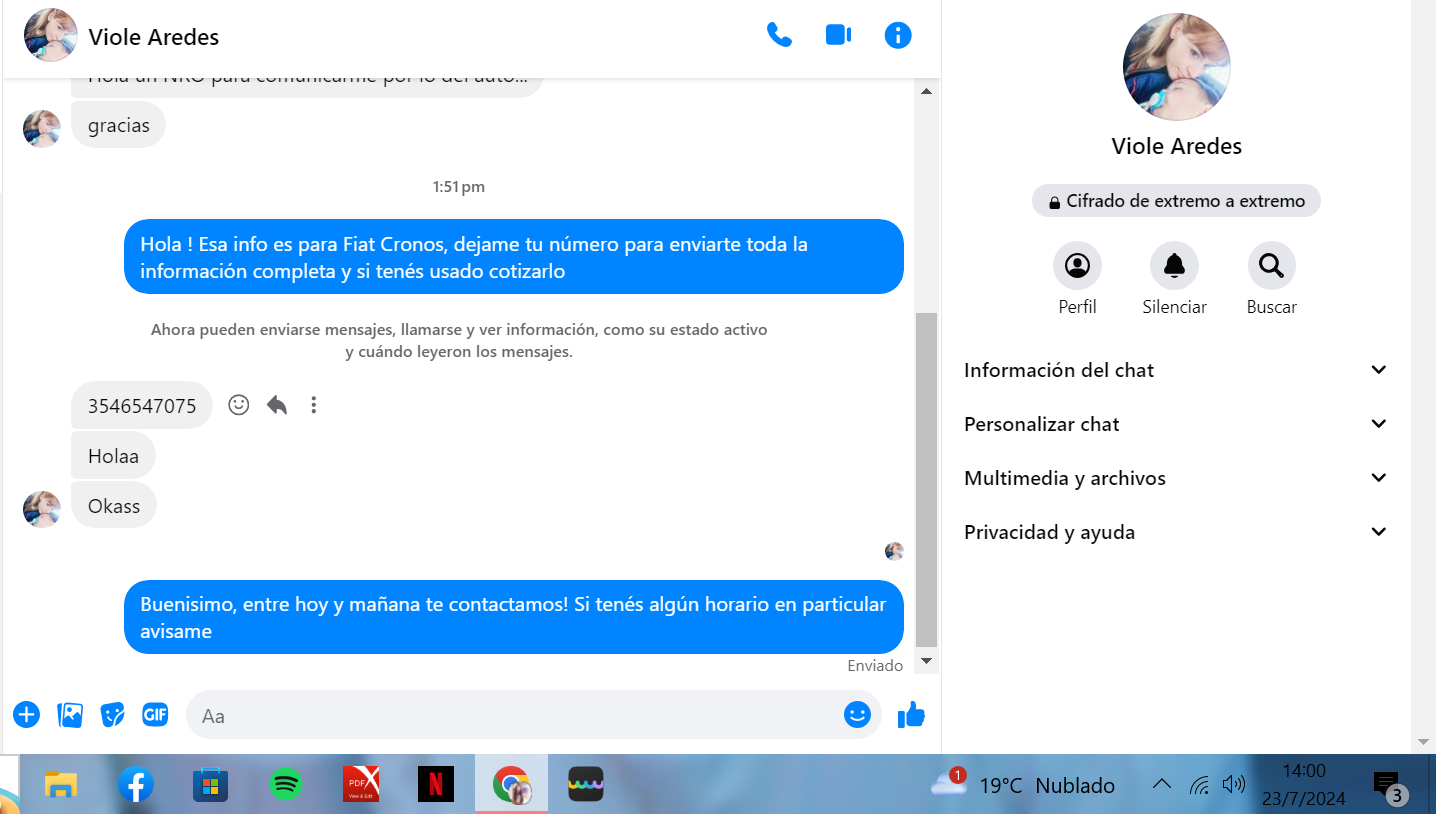This screenshot has height=814, width=1436.
Task: Toggle the conversation info panel icon
Action: tap(898, 36)
